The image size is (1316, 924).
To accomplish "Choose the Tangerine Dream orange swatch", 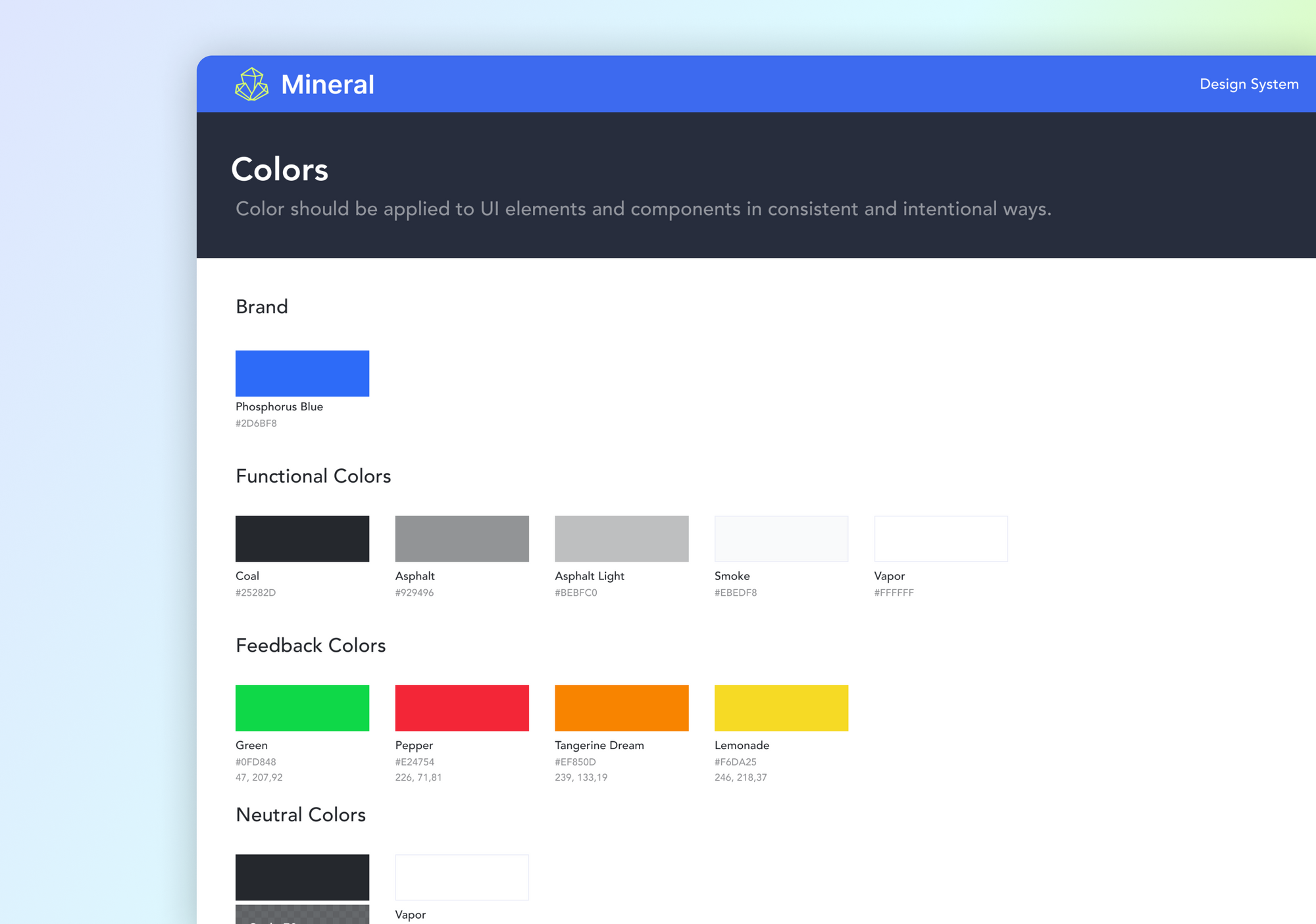I will 621,708.
